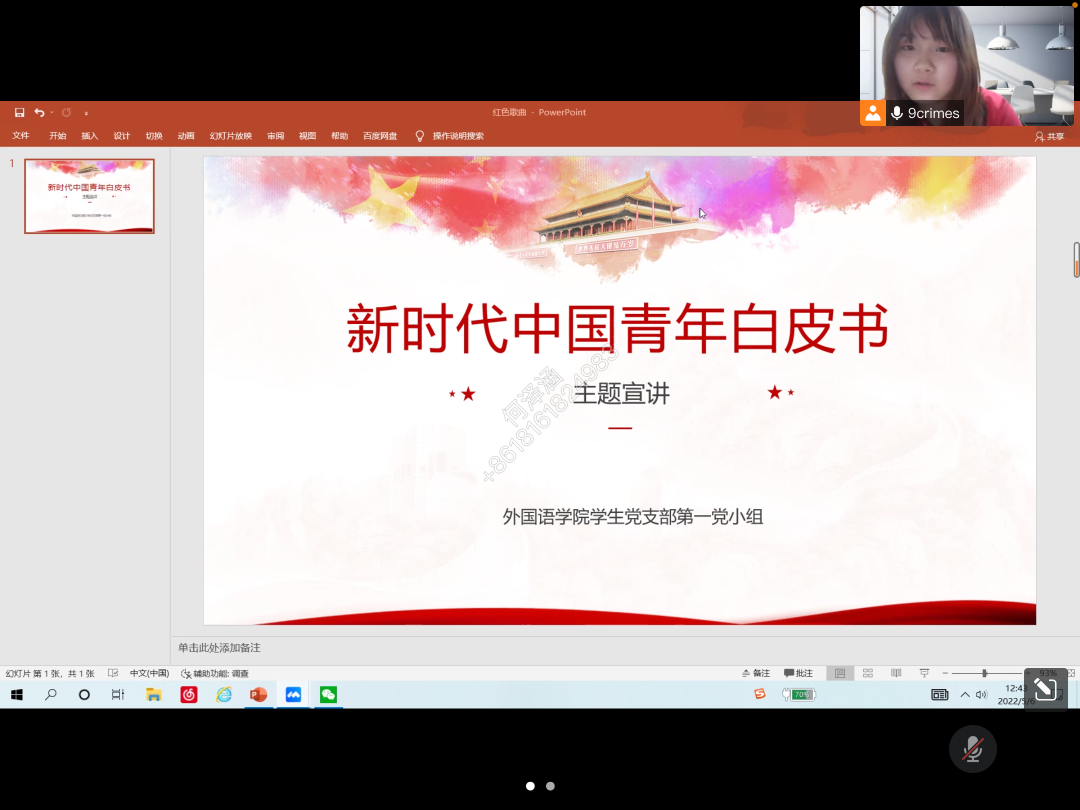The height and width of the screenshot is (810, 1080).
Task: Open NetEase Cloud Music from the taskbar
Action: (x=189, y=694)
